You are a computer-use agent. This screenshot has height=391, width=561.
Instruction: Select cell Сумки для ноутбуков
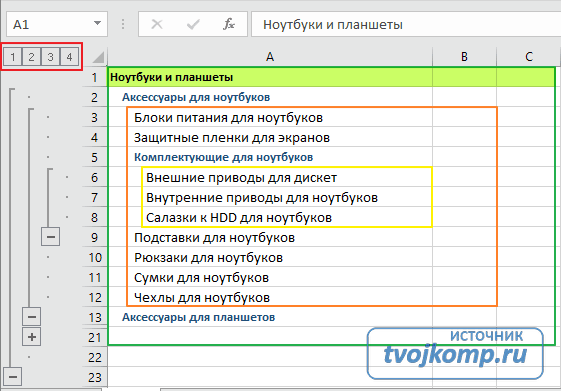(x=270, y=277)
